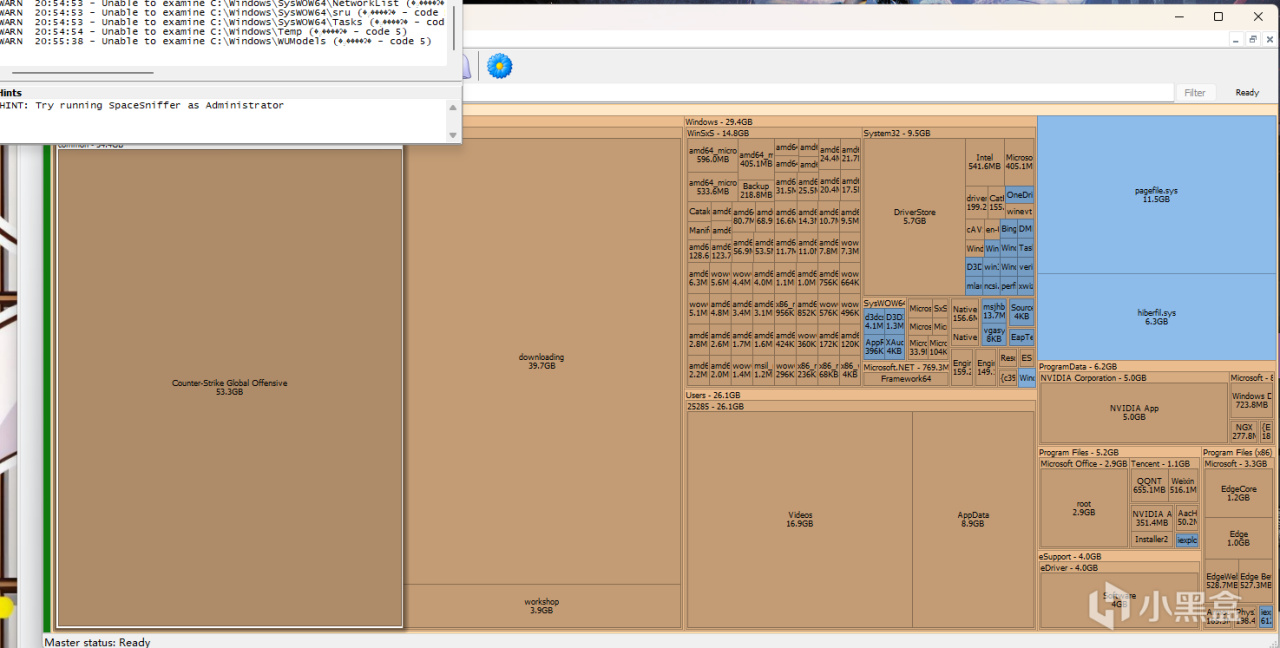Select the root 2.9GB block
The height and width of the screenshot is (648, 1280).
[1084, 508]
